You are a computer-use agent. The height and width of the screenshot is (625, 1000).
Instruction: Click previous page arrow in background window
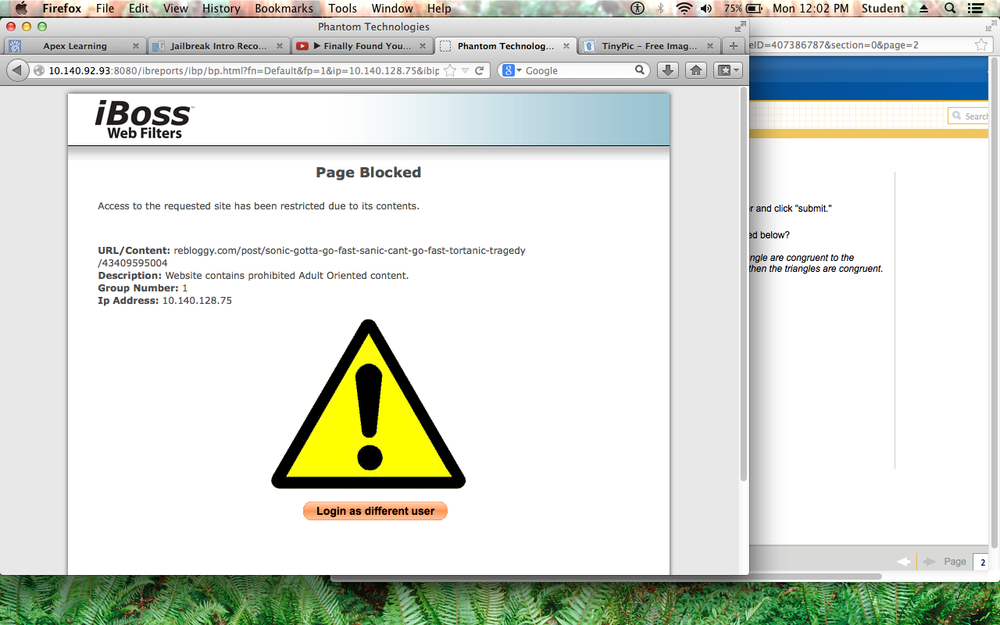pos(903,561)
